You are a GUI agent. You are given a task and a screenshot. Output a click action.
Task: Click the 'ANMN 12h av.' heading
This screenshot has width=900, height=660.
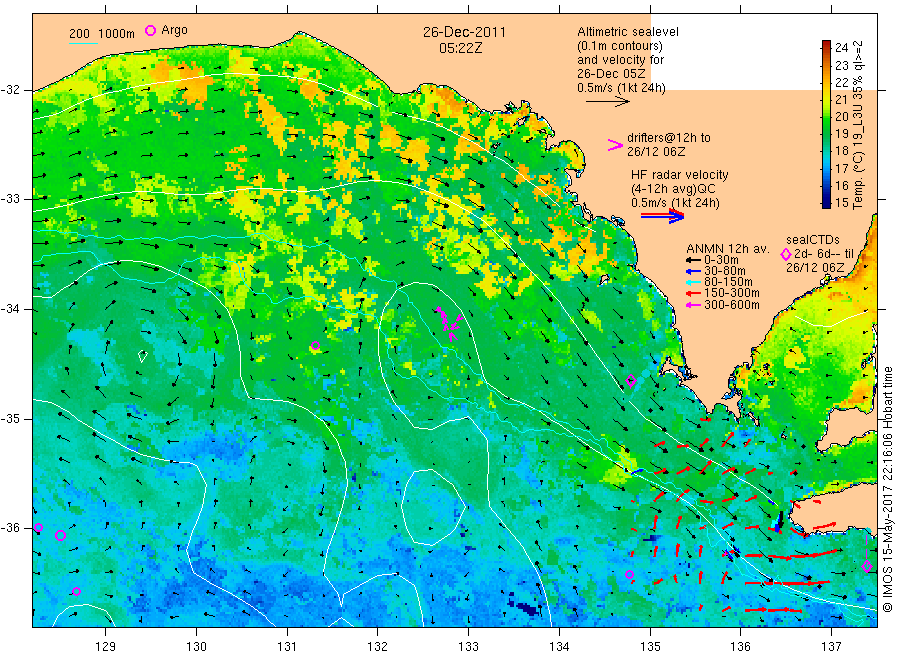tap(727, 249)
